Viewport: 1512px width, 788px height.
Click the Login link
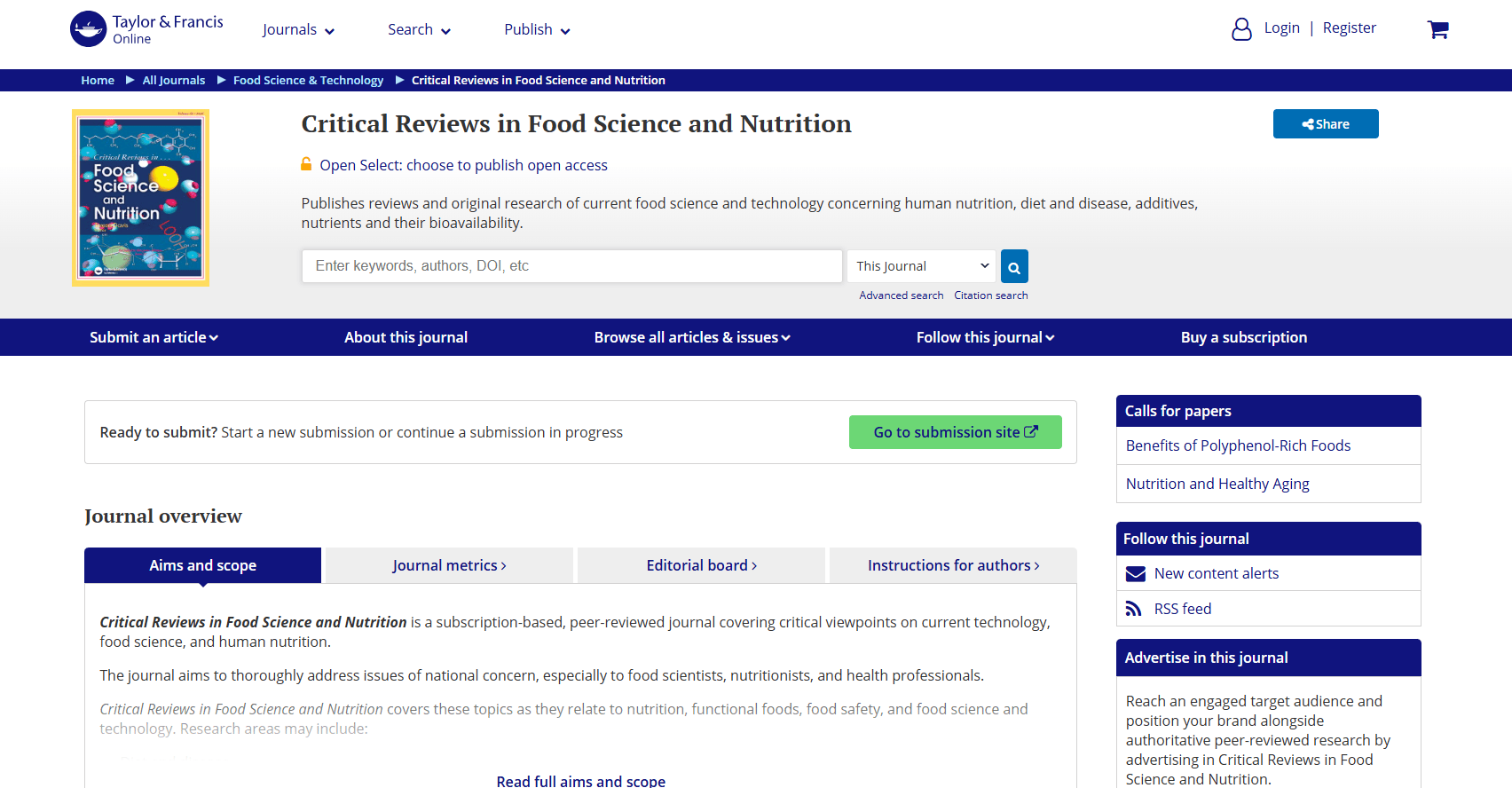1282,28
